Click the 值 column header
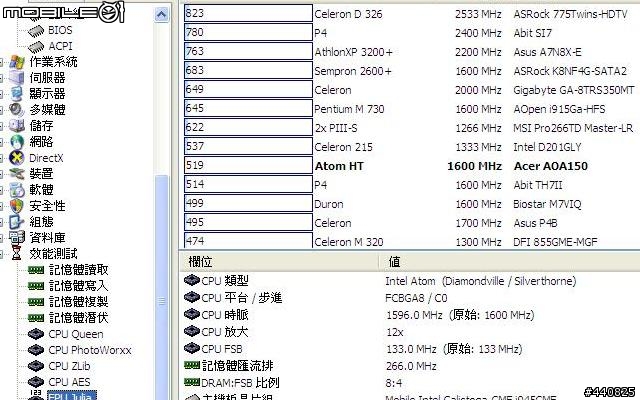This screenshot has width=640, height=400. pyautogui.click(x=509, y=262)
